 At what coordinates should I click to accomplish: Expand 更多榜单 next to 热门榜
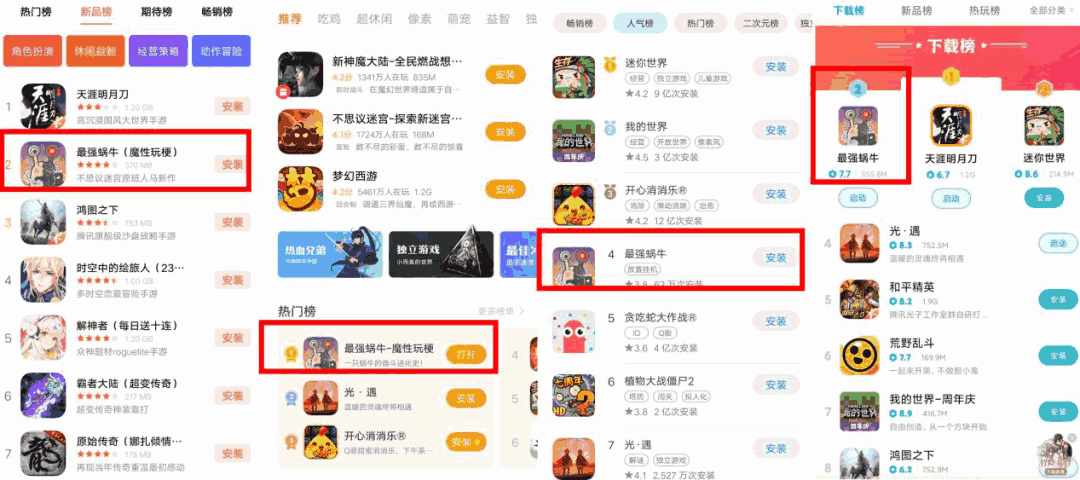(501, 311)
